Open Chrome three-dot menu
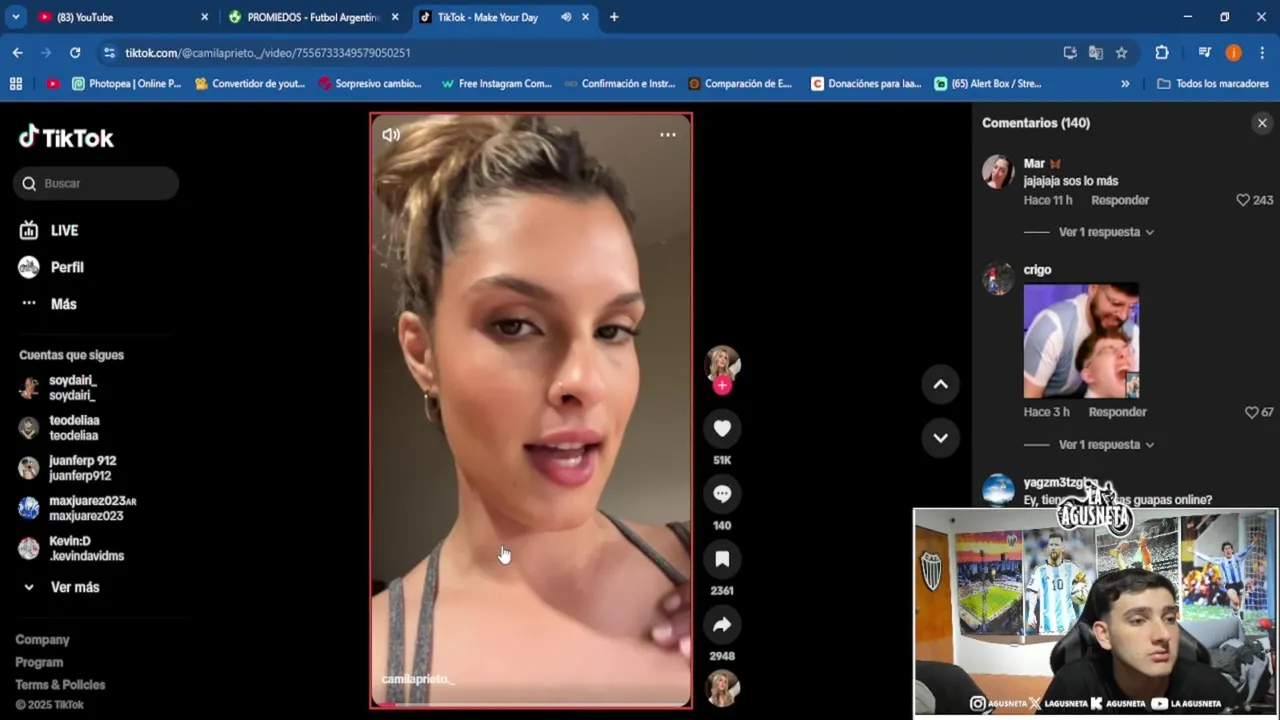 [1263, 52]
